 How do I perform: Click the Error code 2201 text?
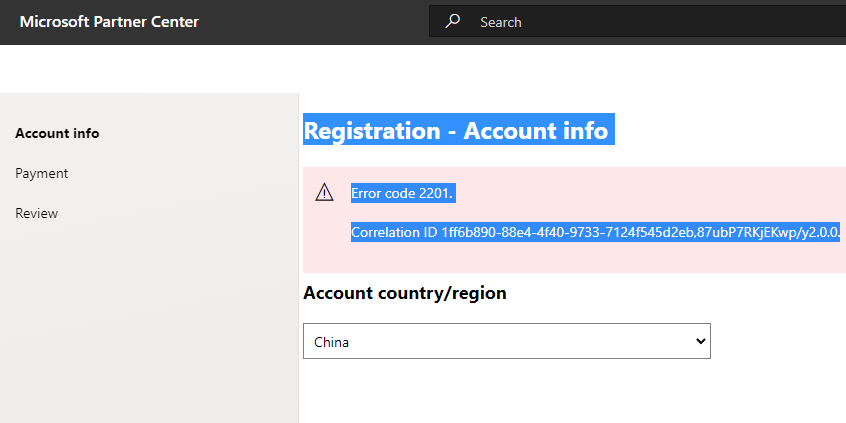(402, 193)
